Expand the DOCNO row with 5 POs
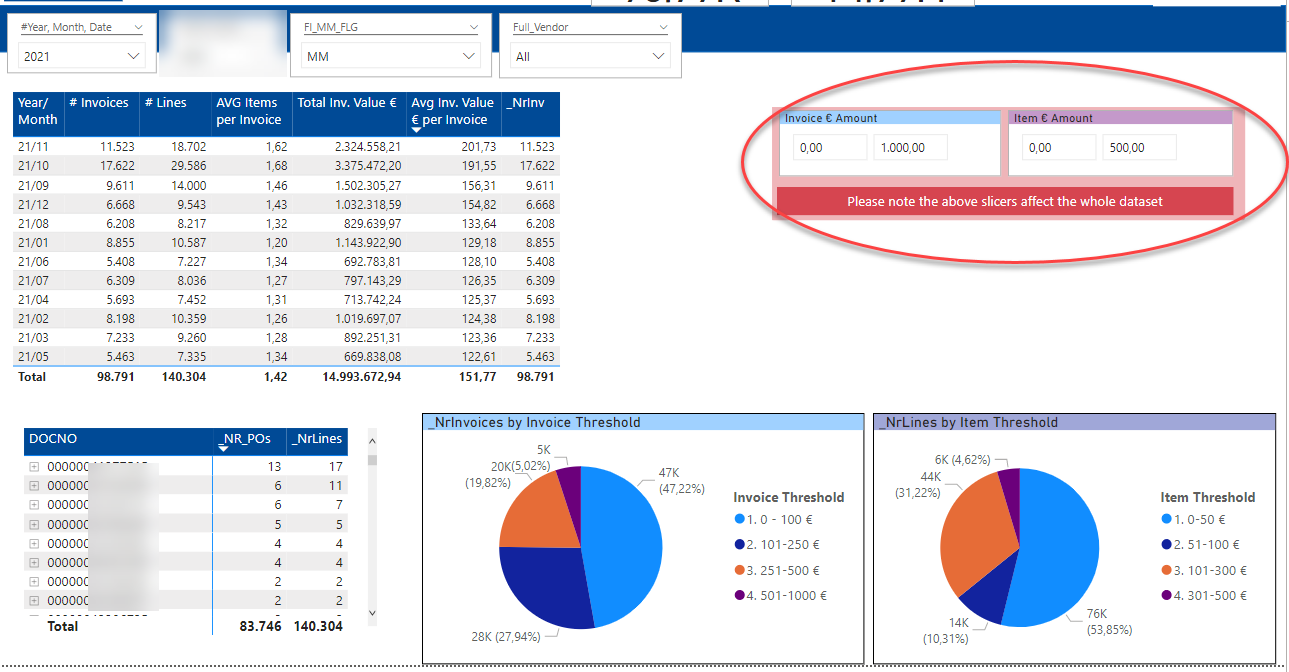This screenshot has width=1289, height=672. click(x=34, y=524)
